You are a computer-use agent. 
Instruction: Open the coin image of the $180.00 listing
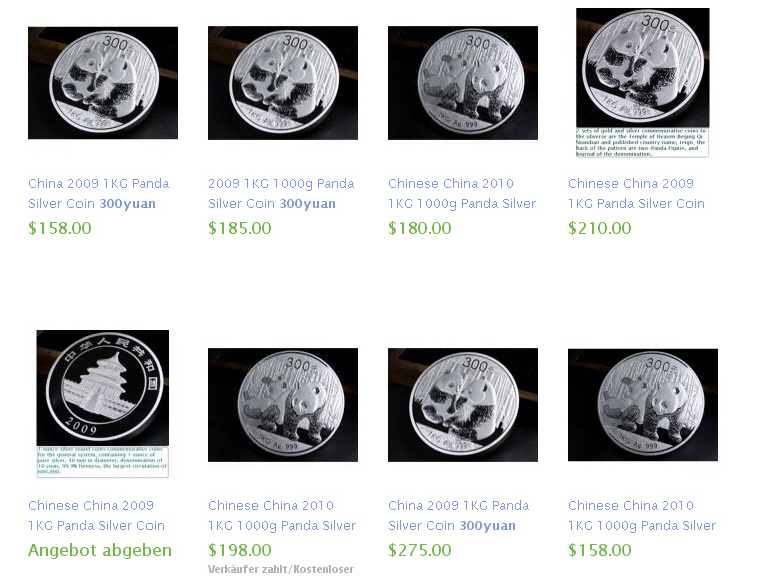(463, 83)
